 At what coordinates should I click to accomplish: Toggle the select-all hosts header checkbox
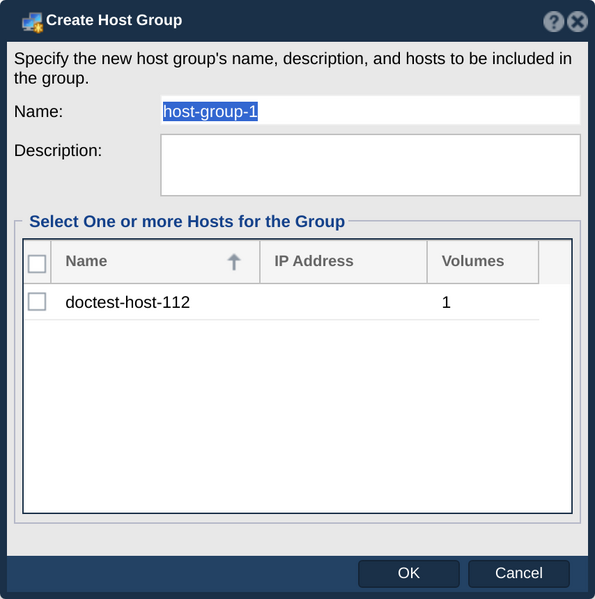point(37,264)
